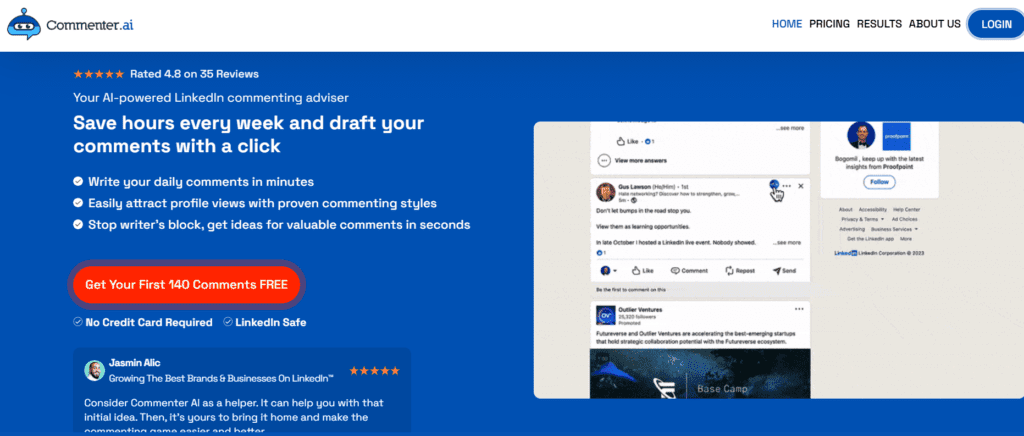
Task: Click View more answers in the demo
Action: pyautogui.click(x=632, y=161)
